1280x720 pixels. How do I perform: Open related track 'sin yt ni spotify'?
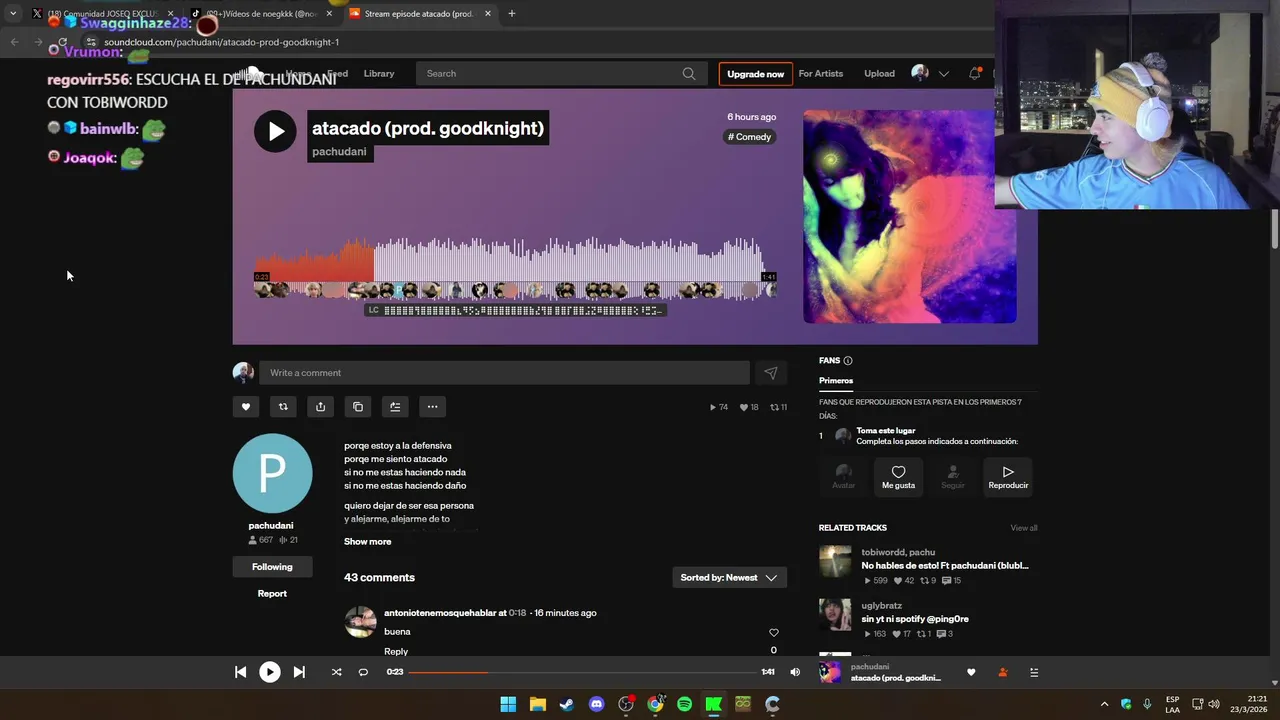pos(915,619)
